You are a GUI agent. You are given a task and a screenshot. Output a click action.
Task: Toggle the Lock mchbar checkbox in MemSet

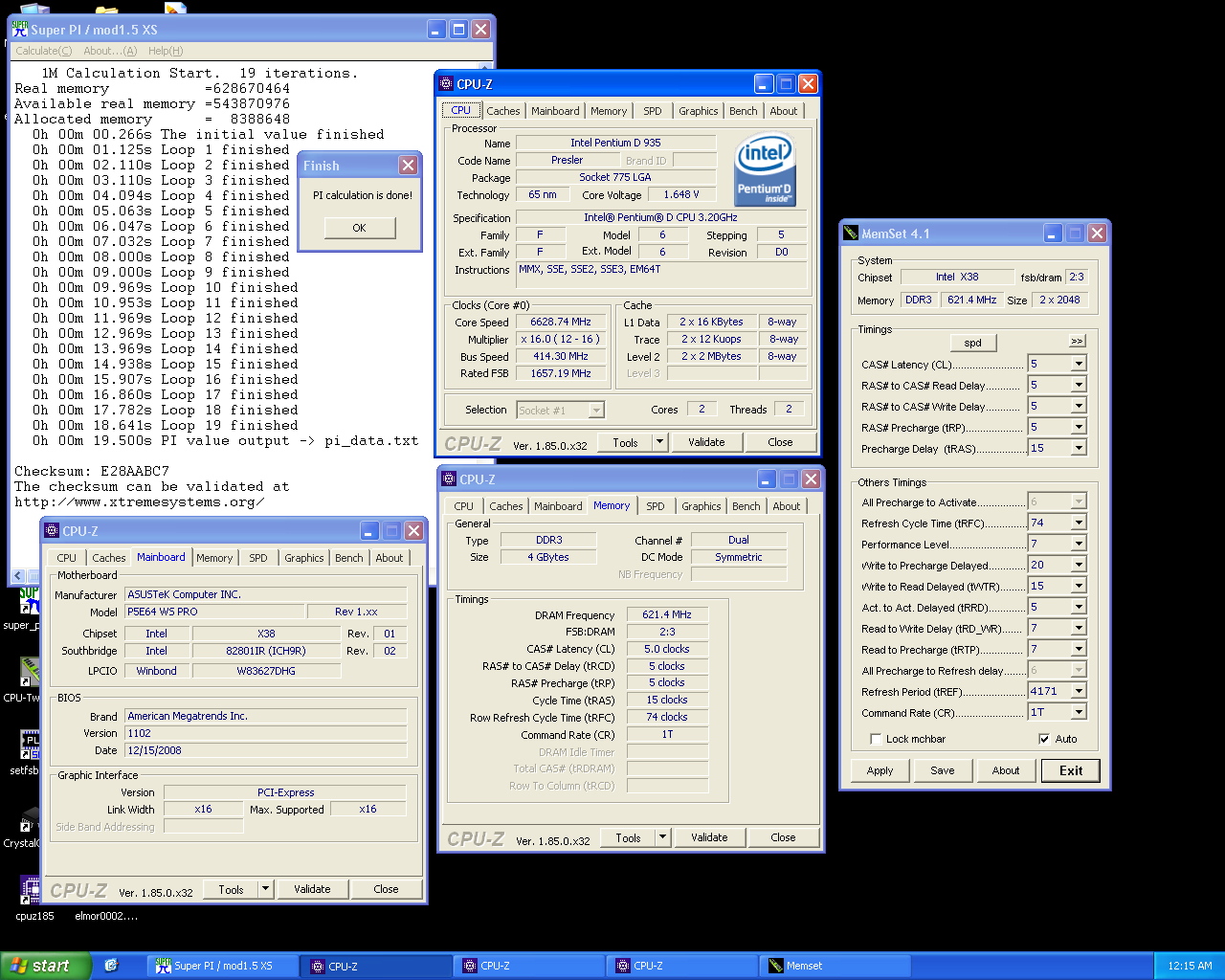pyautogui.click(x=876, y=739)
